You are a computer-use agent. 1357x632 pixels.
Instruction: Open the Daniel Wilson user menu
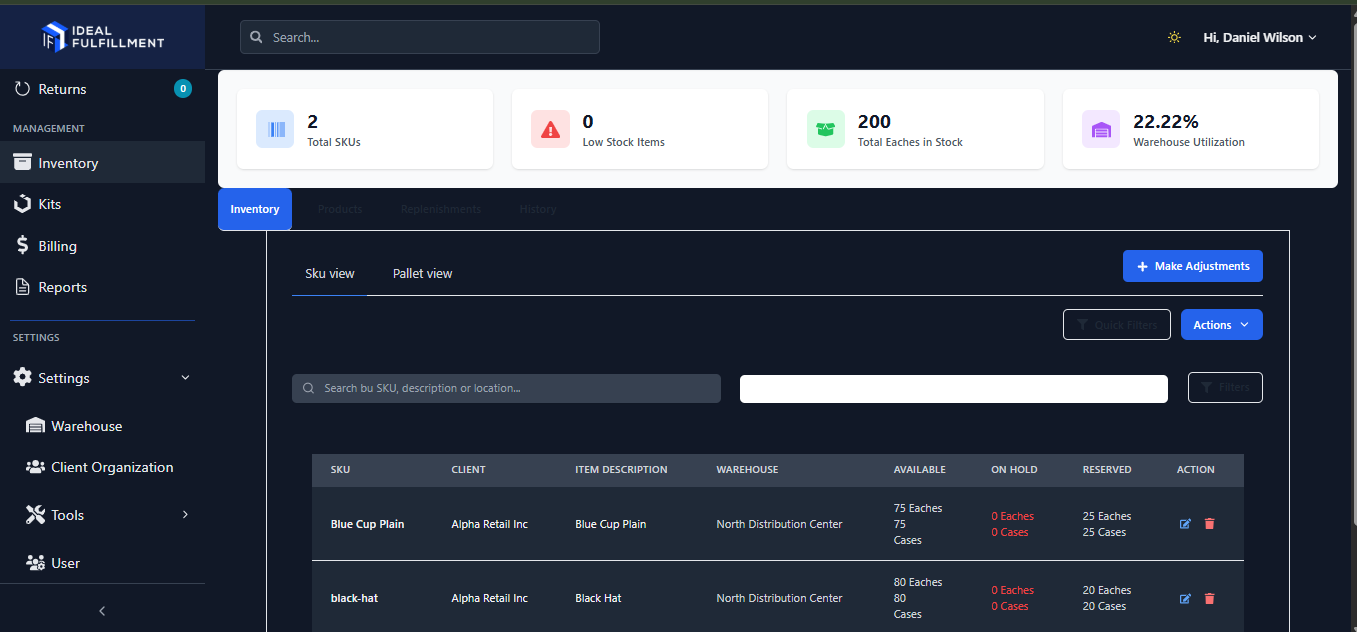[x=1260, y=37]
